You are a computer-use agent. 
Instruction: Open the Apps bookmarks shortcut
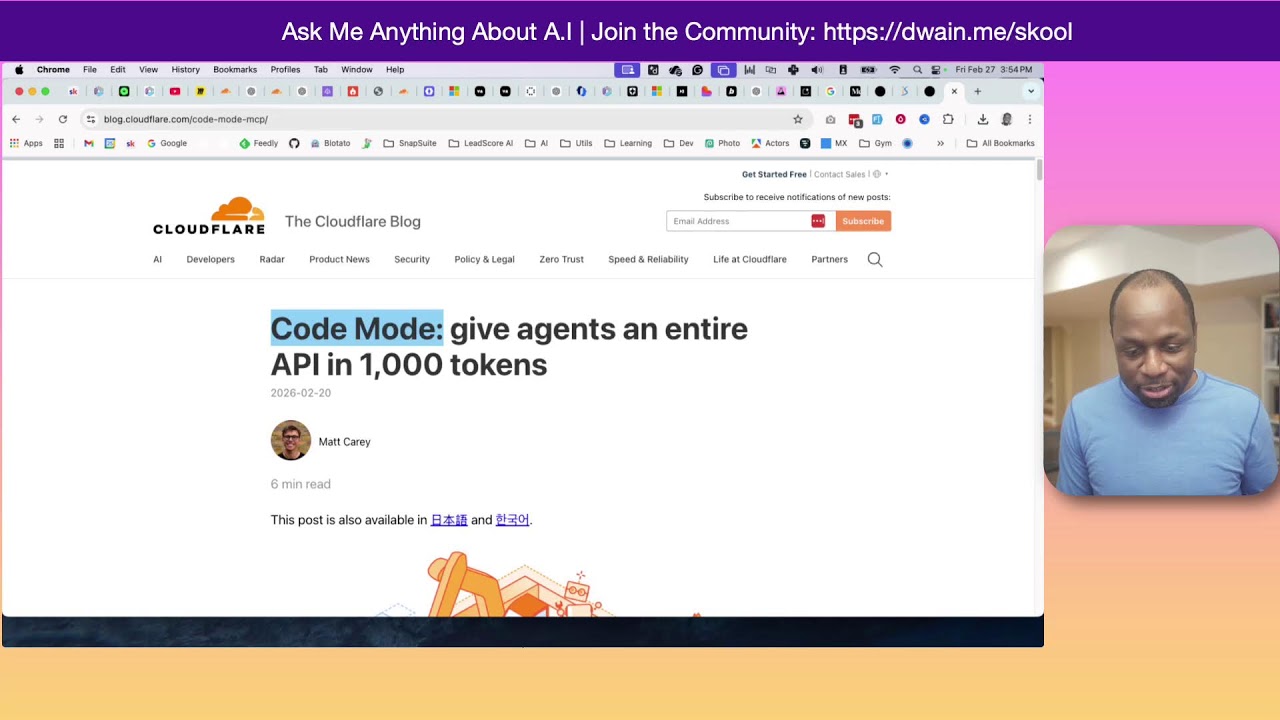[x=26, y=143]
